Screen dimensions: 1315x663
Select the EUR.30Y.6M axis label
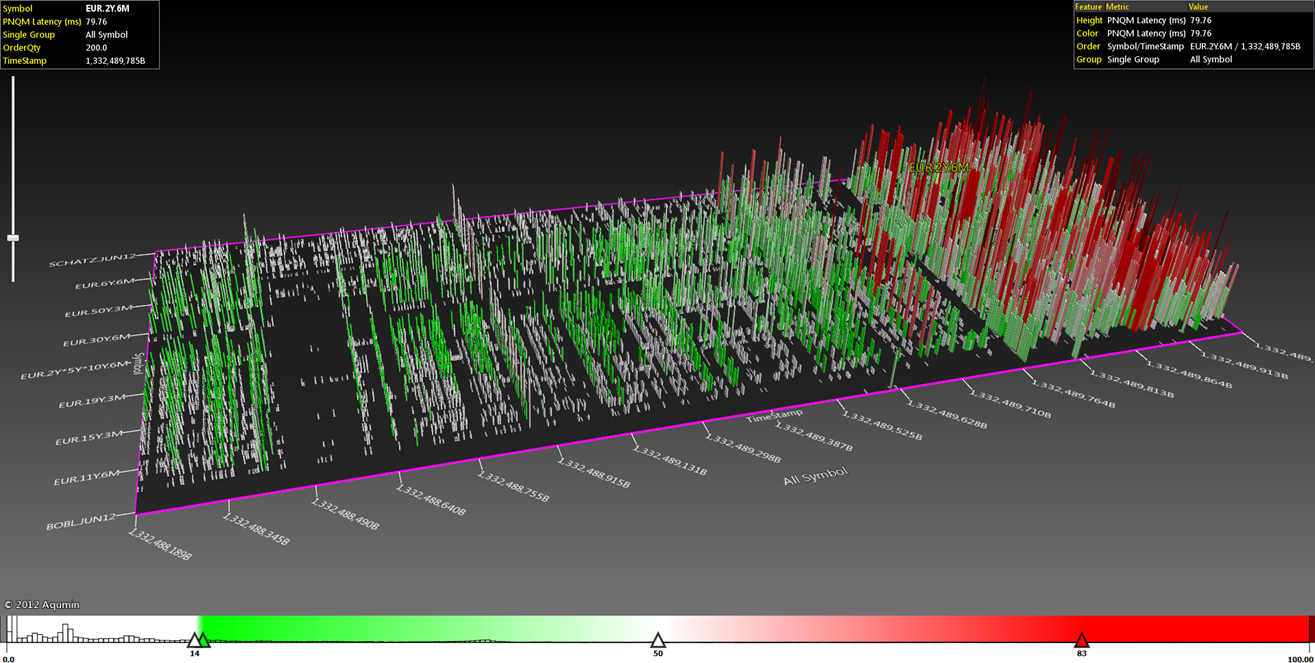pos(96,341)
